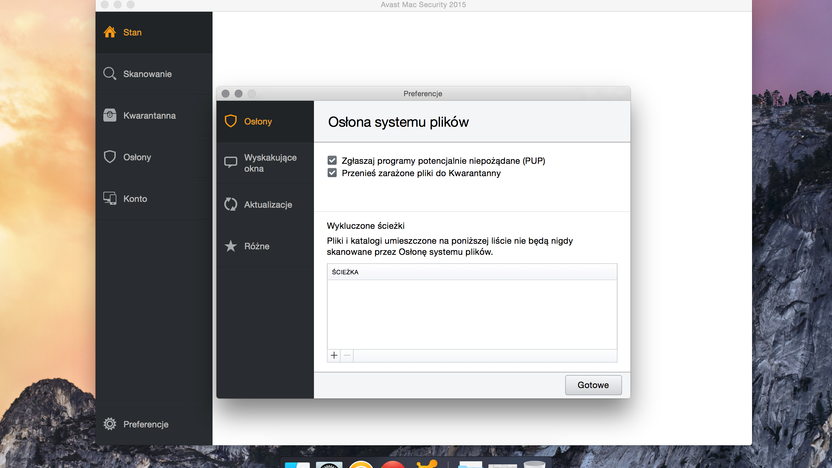832x468 pixels.
Task: Close the Preferencje window
Action: point(226,93)
